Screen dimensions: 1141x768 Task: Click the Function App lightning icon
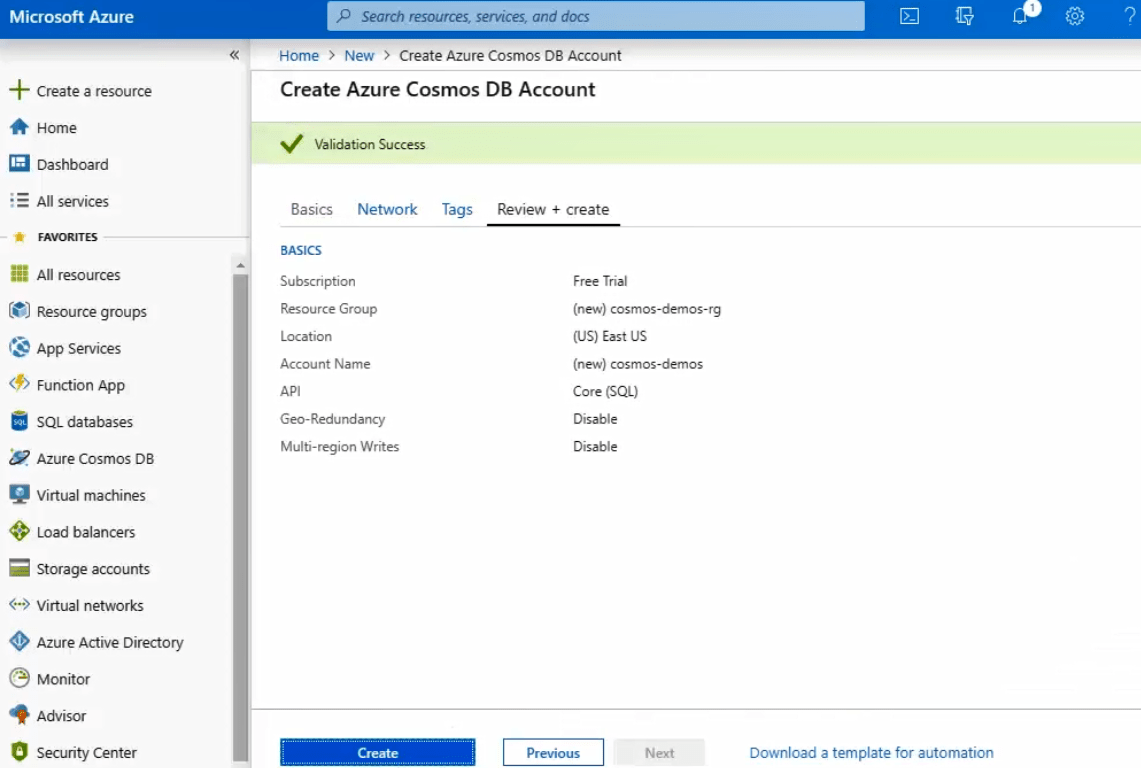(19, 385)
